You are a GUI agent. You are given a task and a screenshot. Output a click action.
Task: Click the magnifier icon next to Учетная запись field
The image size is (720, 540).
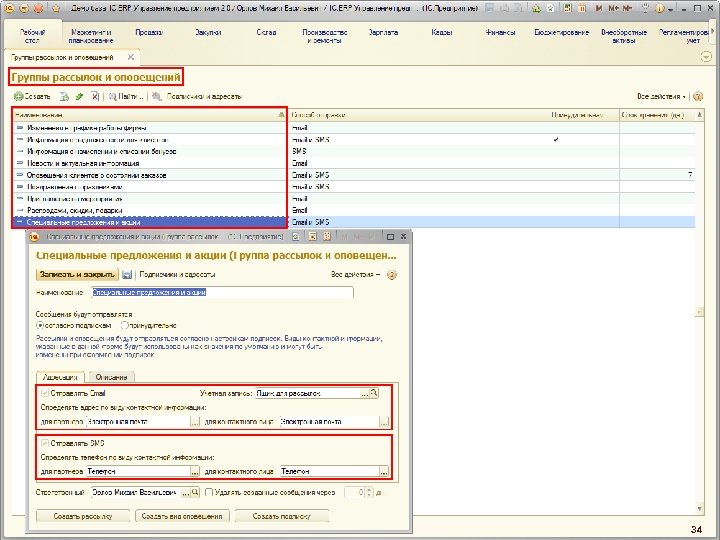(373, 393)
